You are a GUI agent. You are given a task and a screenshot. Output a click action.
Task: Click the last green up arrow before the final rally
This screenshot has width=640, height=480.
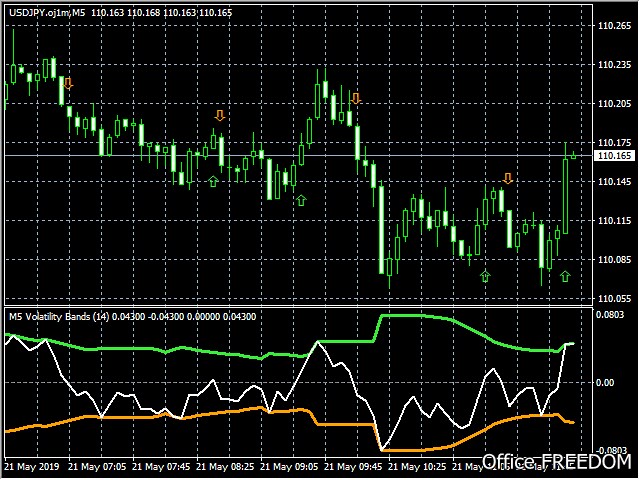[565, 276]
